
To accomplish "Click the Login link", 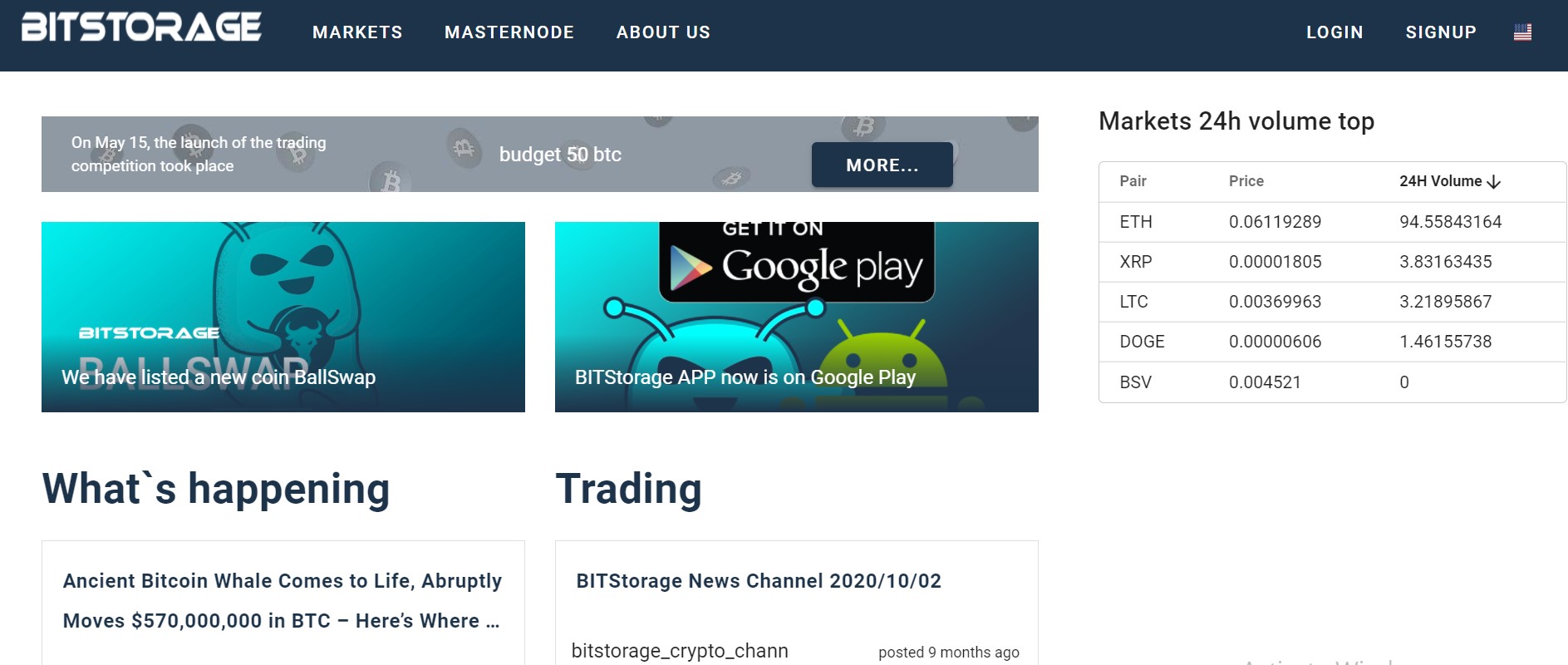I will click(1335, 32).
